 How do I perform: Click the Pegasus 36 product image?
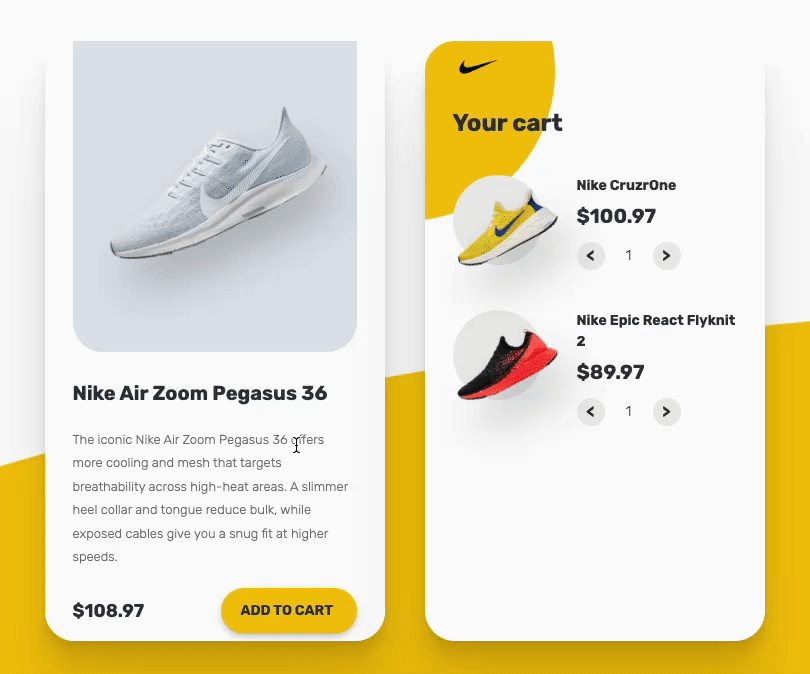(x=215, y=196)
